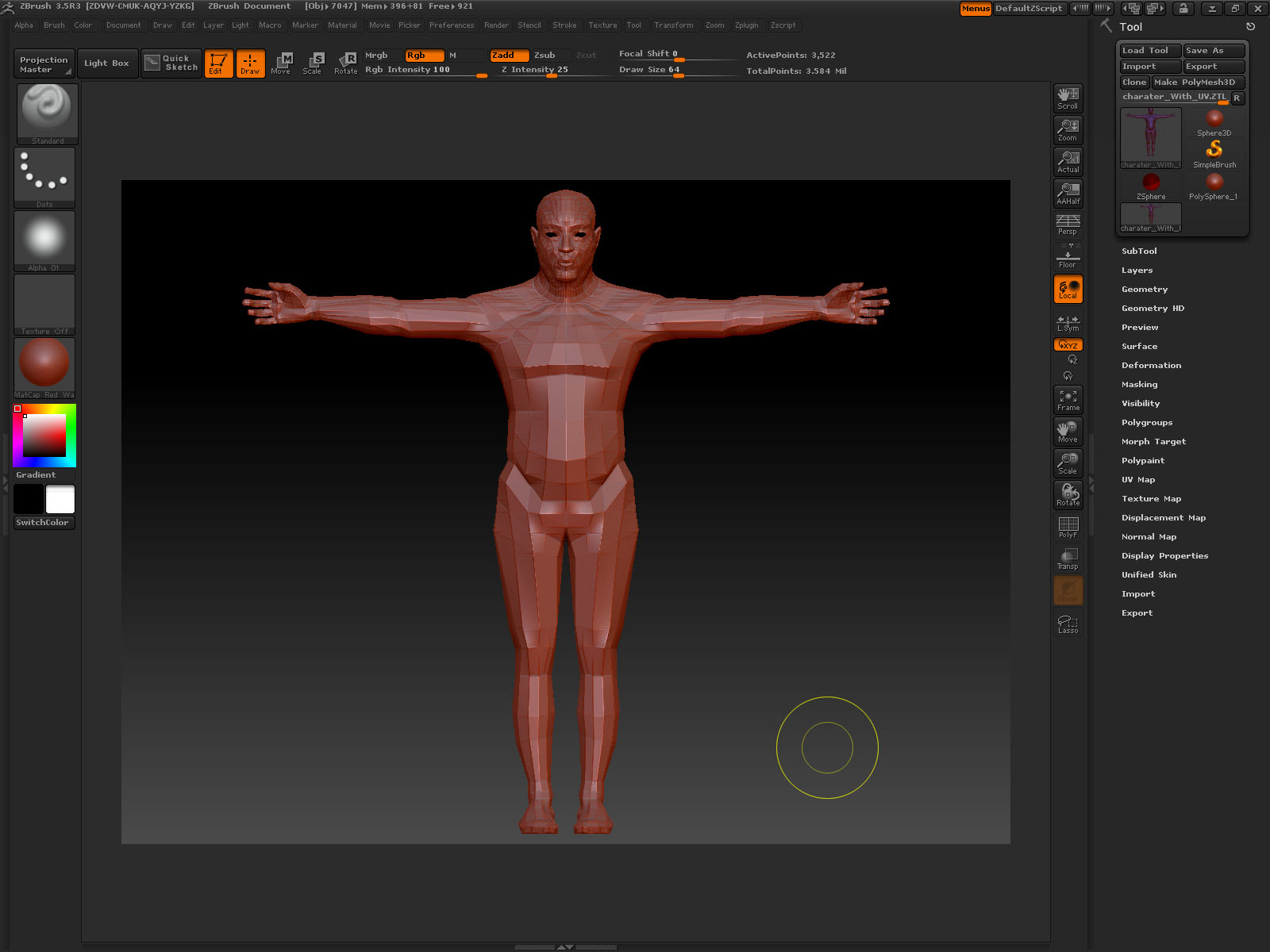1270x952 pixels.
Task: Toggle XYZ rotation mode
Action: click(x=1068, y=345)
